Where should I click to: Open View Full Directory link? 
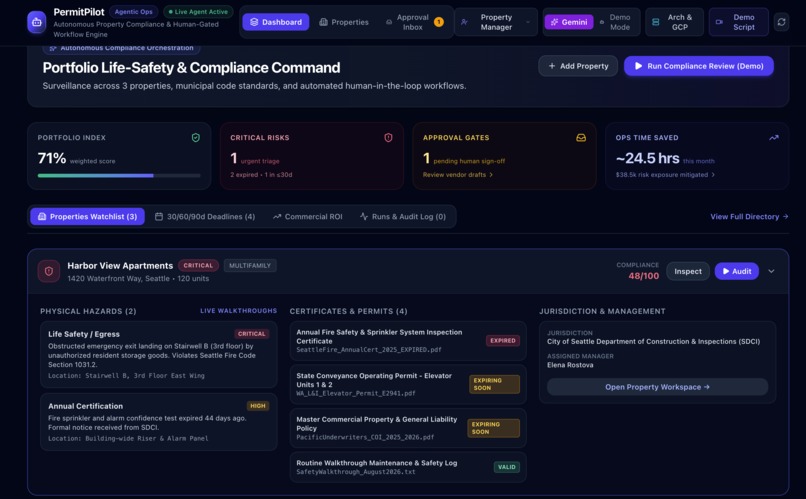point(749,217)
